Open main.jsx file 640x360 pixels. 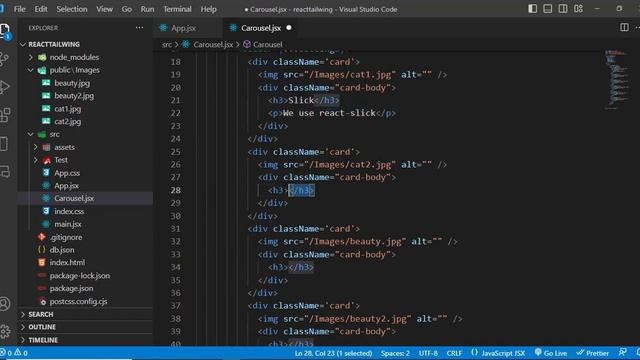point(68,224)
